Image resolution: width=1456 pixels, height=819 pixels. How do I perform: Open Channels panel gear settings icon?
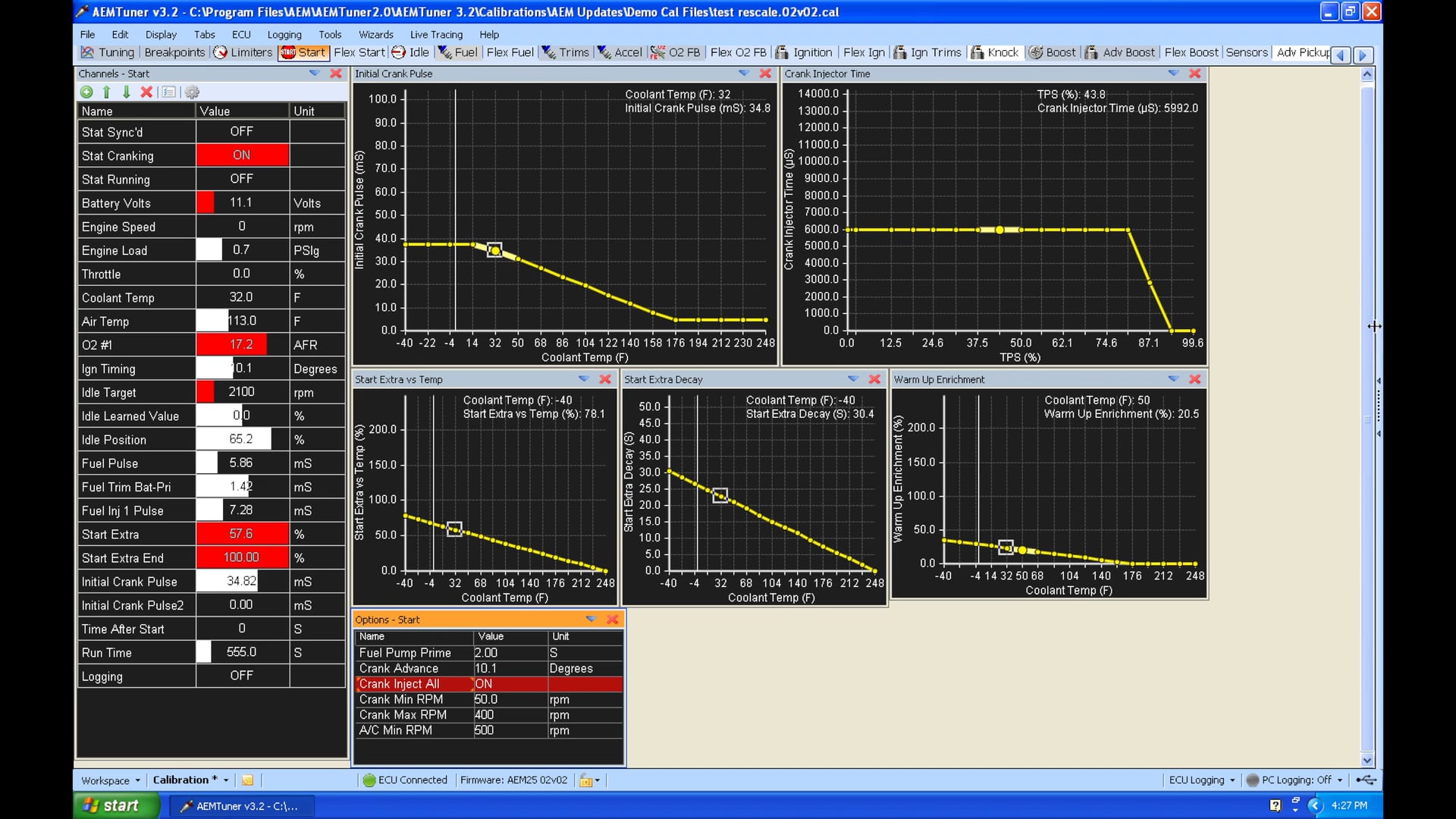coord(192,92)
